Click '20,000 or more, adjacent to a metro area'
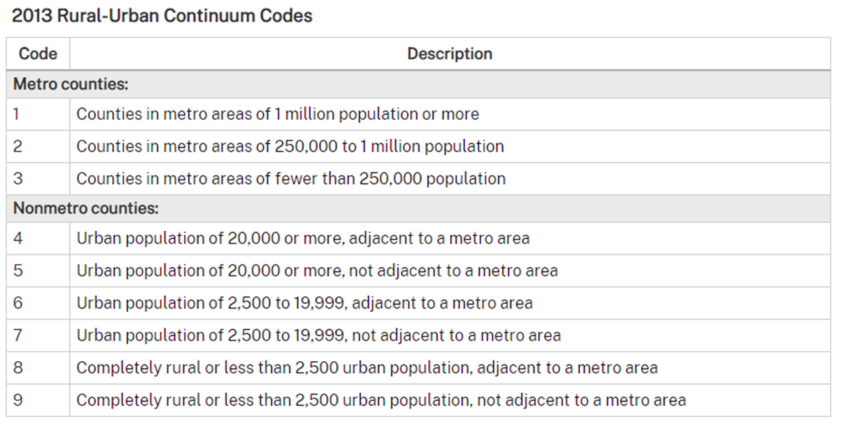841x425 pixels. 303,238
